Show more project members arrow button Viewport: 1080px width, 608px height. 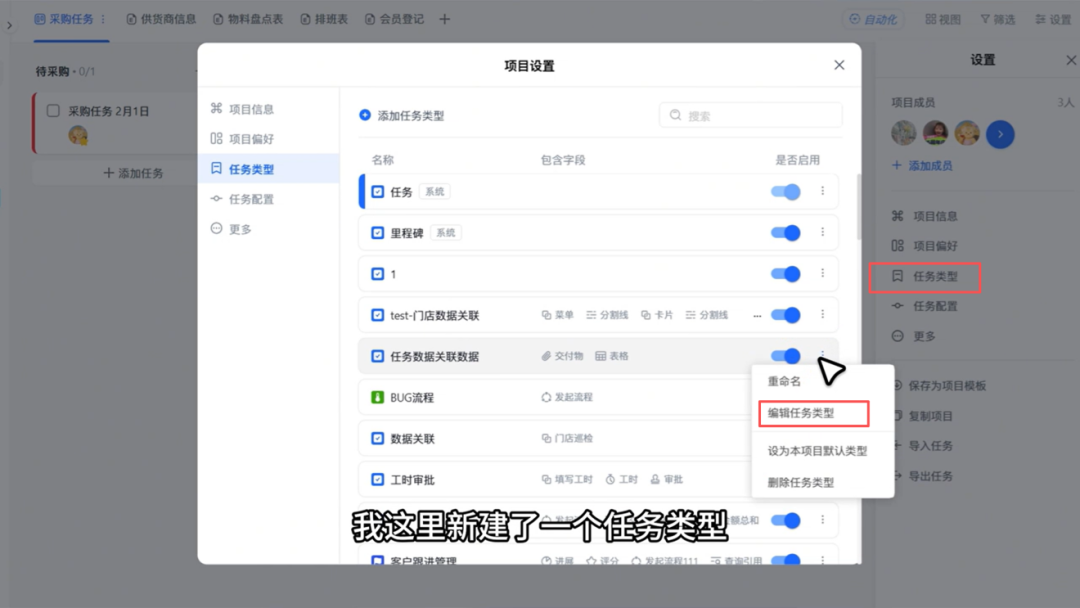[1000, 134]
